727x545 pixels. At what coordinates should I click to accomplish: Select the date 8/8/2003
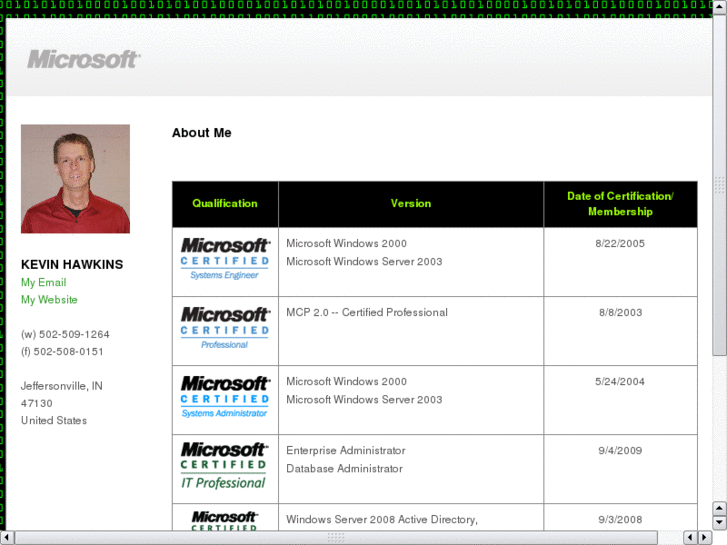click(x=620, y=313)
